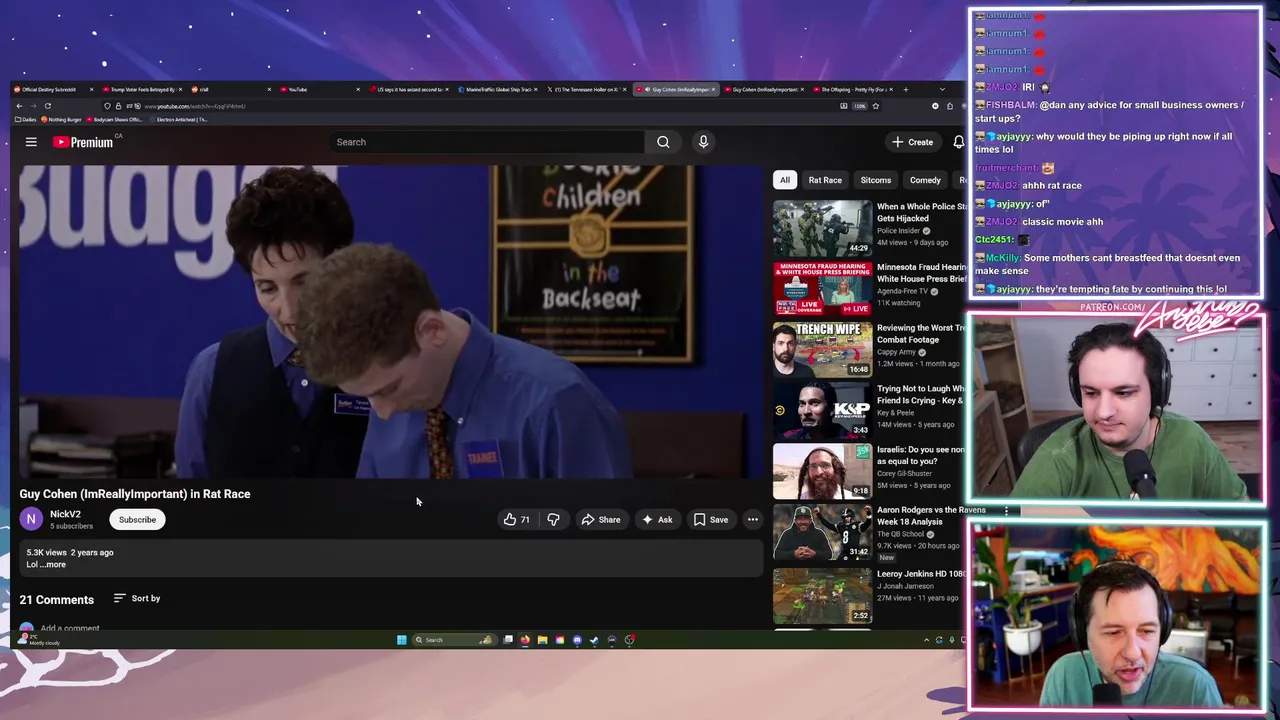Switch to the Official Destiny Subreddit tab

click(x=54, y=89)
